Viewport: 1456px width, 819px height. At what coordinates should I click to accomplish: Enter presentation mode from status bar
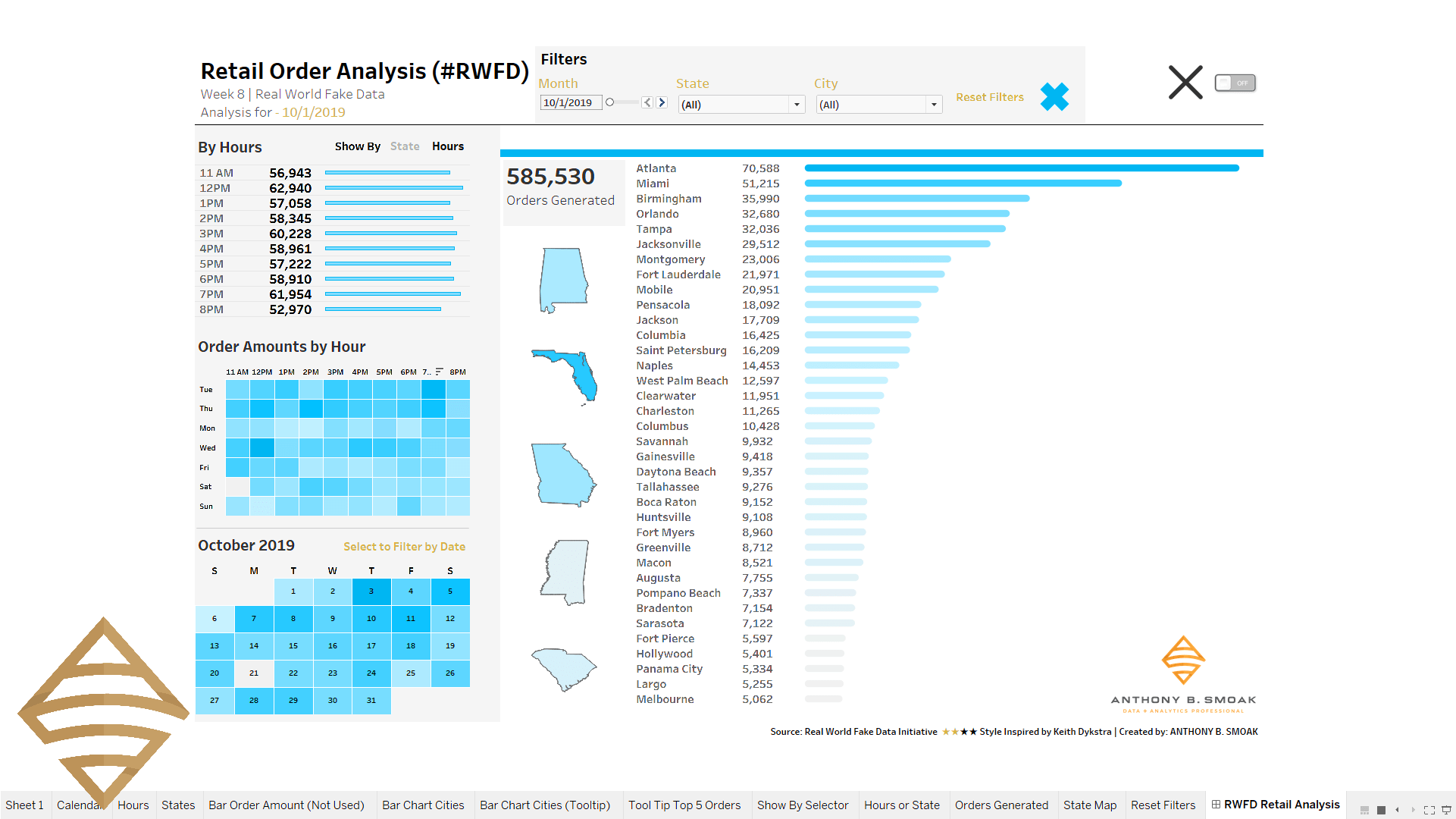click(x=1445, y=810)
